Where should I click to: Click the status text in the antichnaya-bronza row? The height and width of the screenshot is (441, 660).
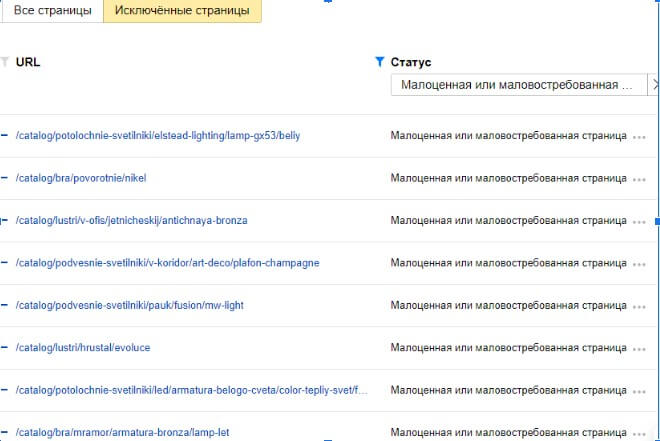(508, 220)
